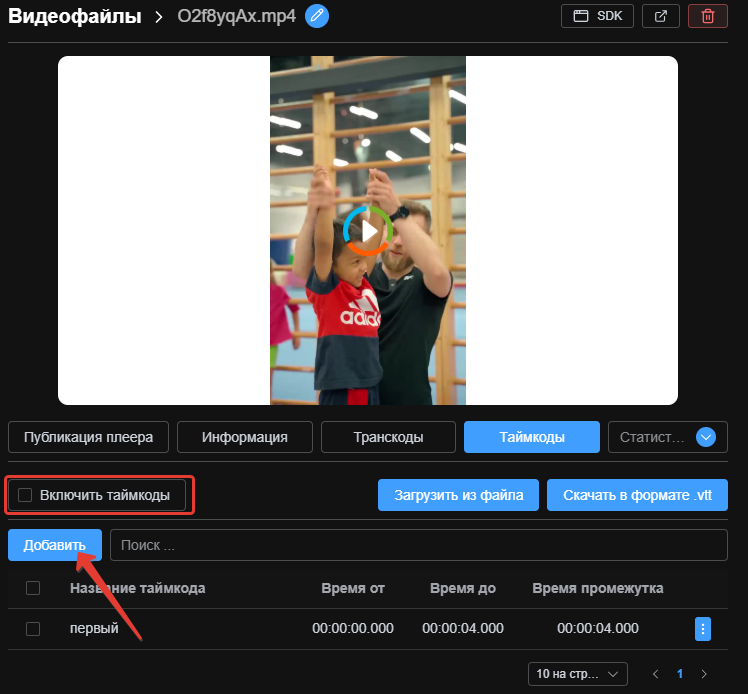Viewport: 748px width, 694px height.
Task: Open video in new window icon
Action: (x=661, y=16)
